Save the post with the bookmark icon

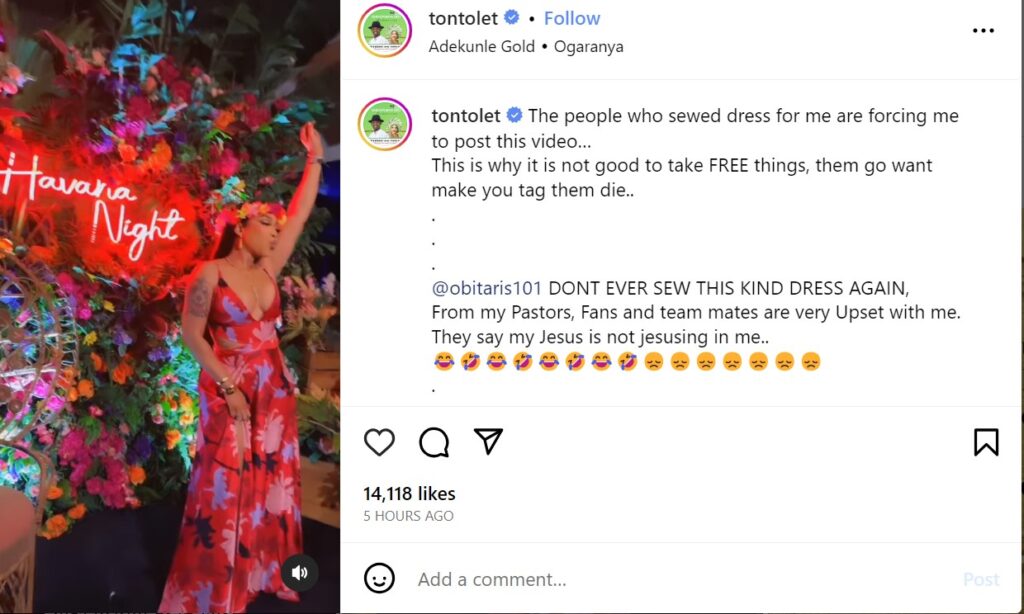pos(986,442)
